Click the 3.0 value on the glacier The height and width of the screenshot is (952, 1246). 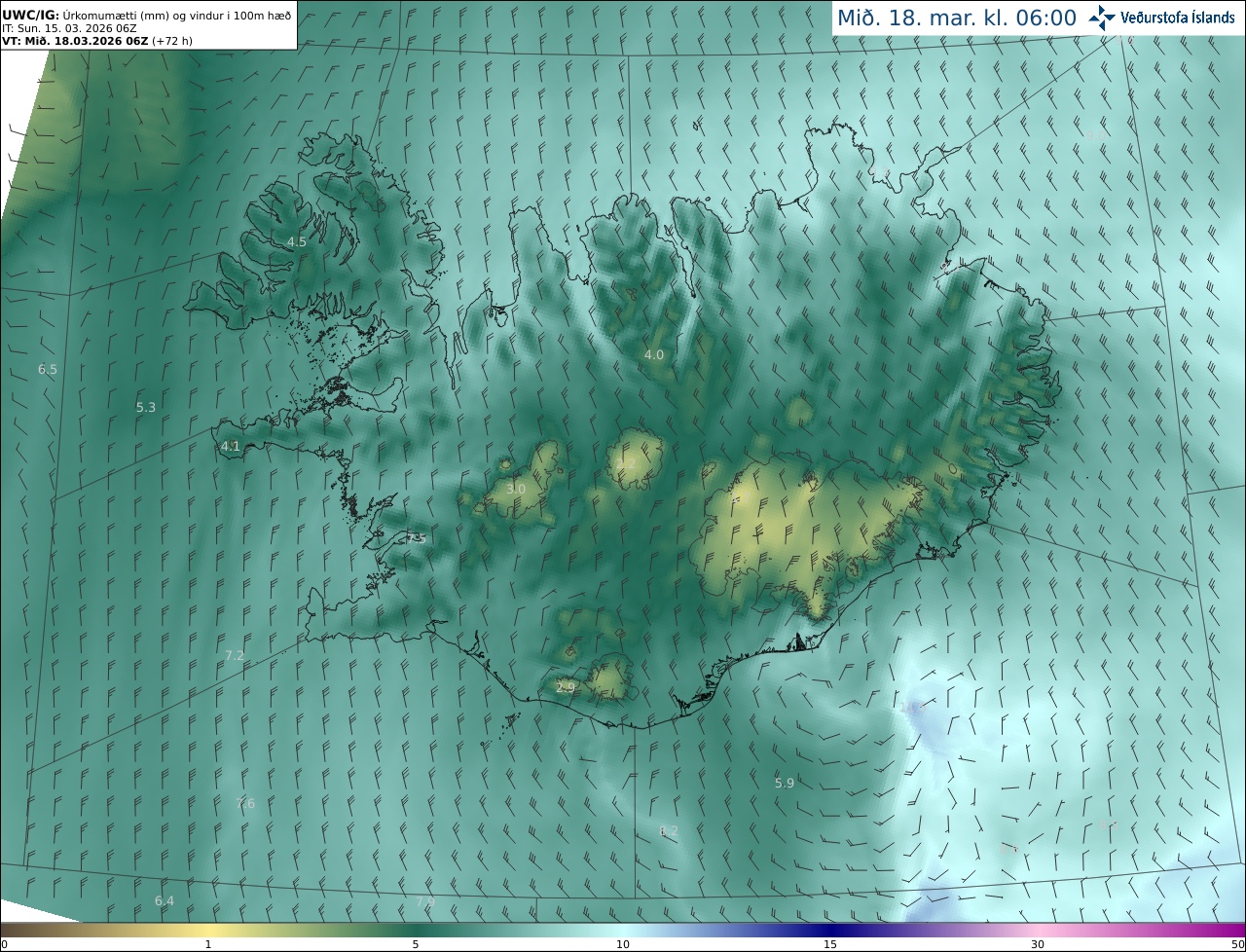click(x=516, y=488)
